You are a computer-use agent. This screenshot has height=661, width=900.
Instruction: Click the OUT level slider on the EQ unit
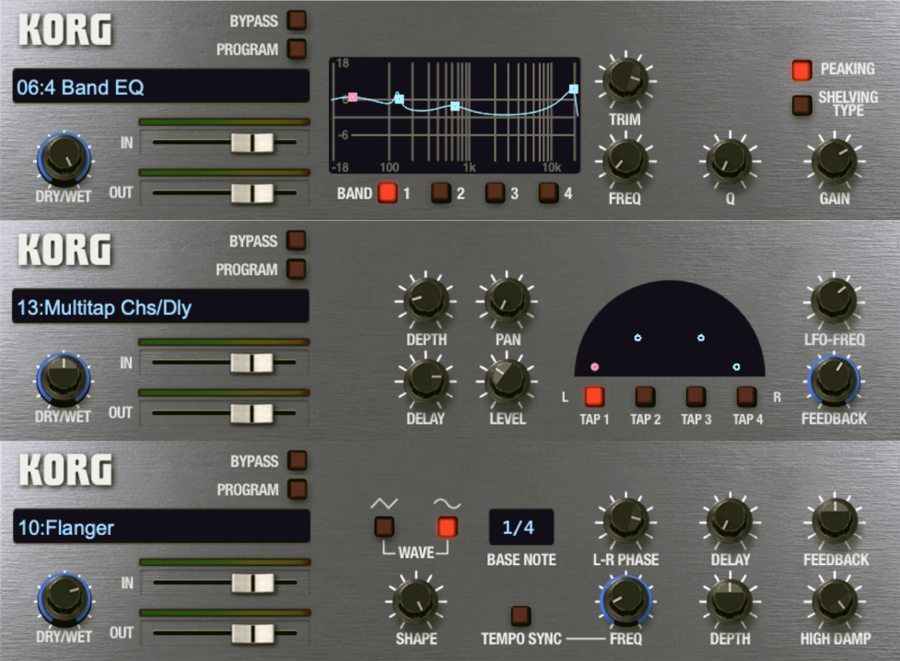coord(252,193)
